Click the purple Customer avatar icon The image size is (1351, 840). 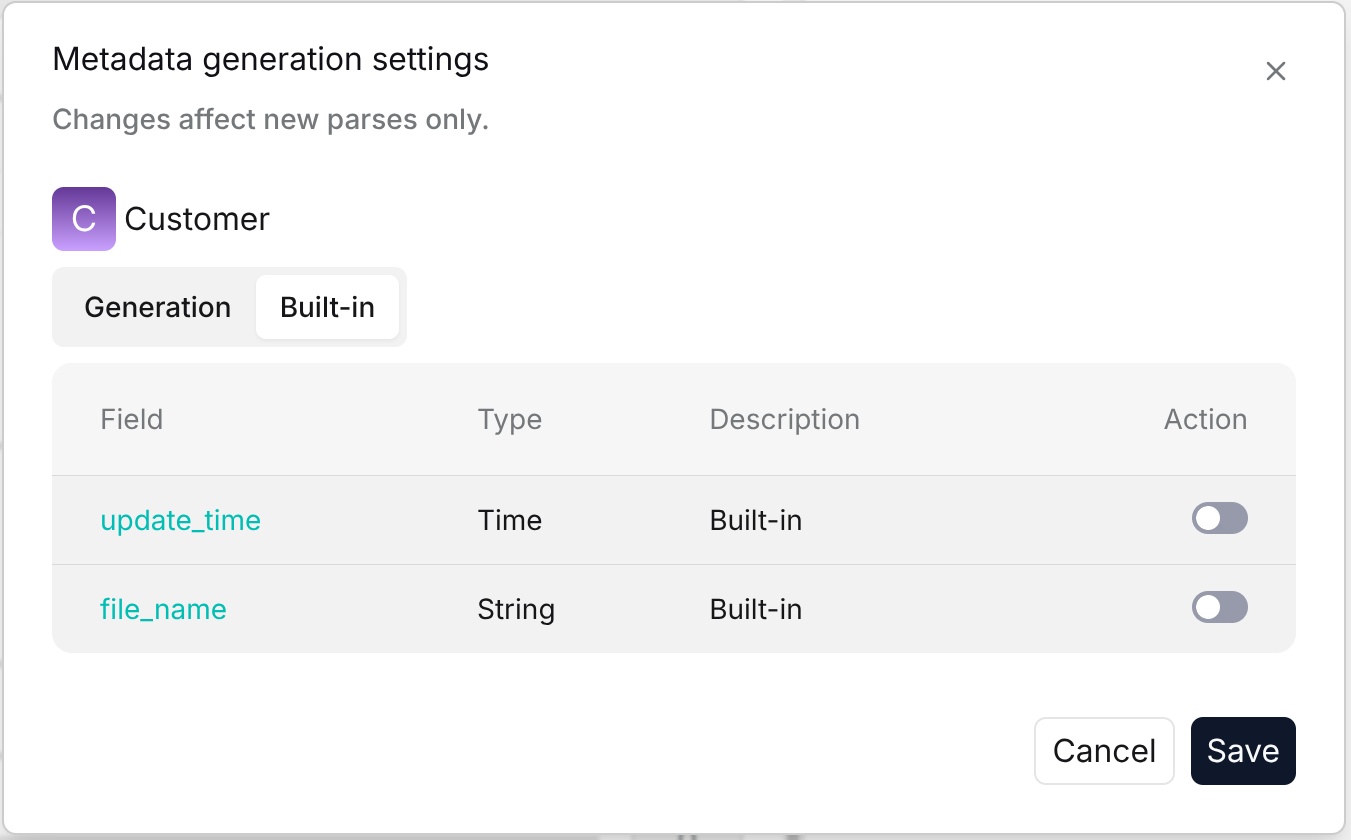(84, 219)
